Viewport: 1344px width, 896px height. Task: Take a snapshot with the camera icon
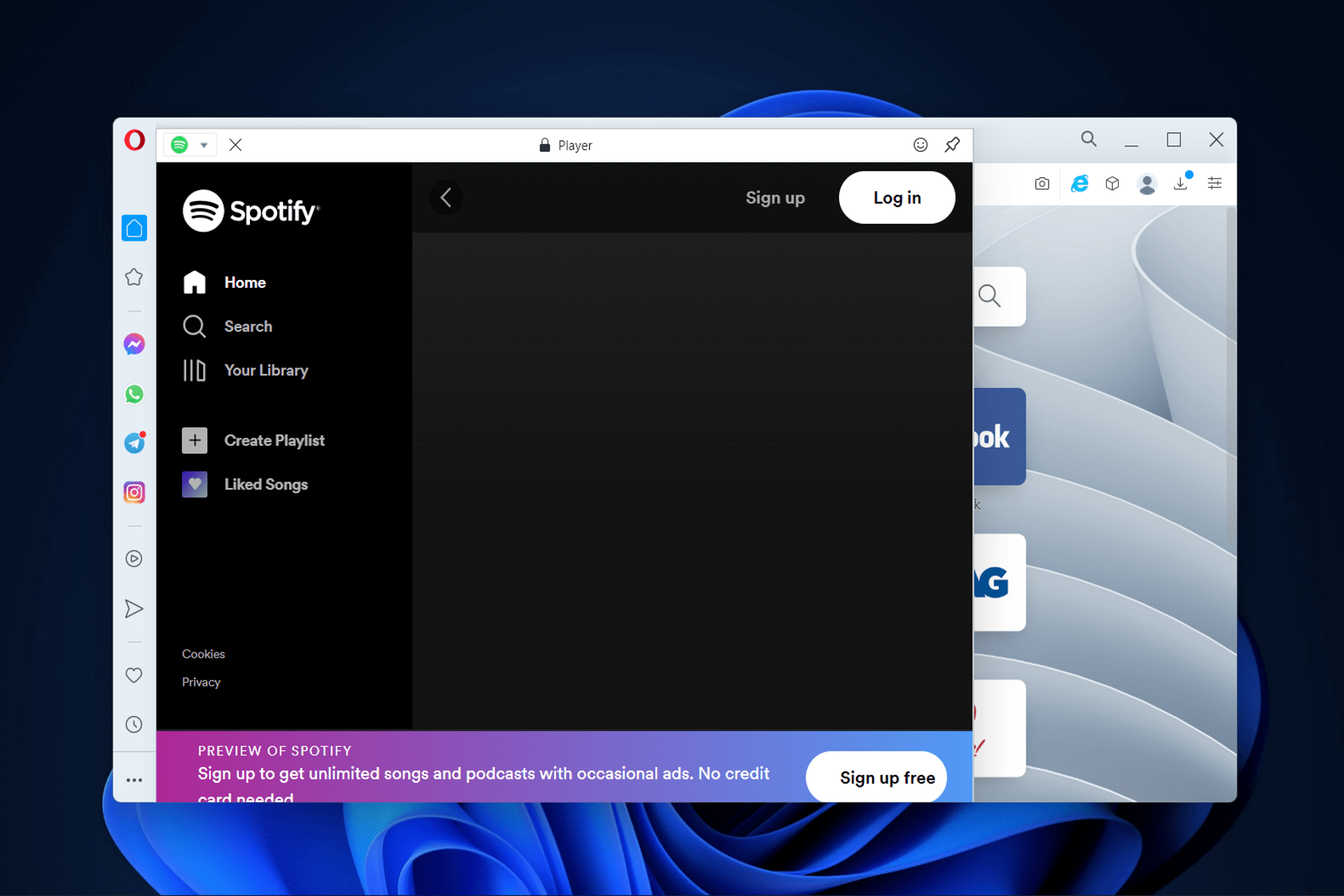click(1042, 183)
